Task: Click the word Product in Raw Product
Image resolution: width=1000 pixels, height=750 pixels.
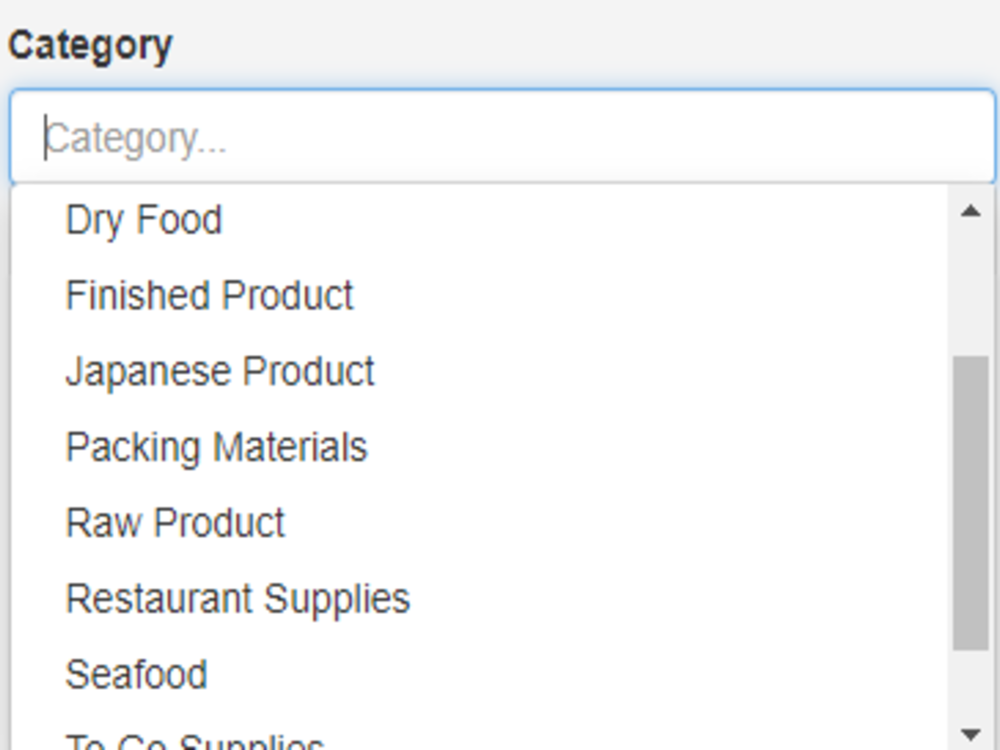Action: tap(219, 523)
